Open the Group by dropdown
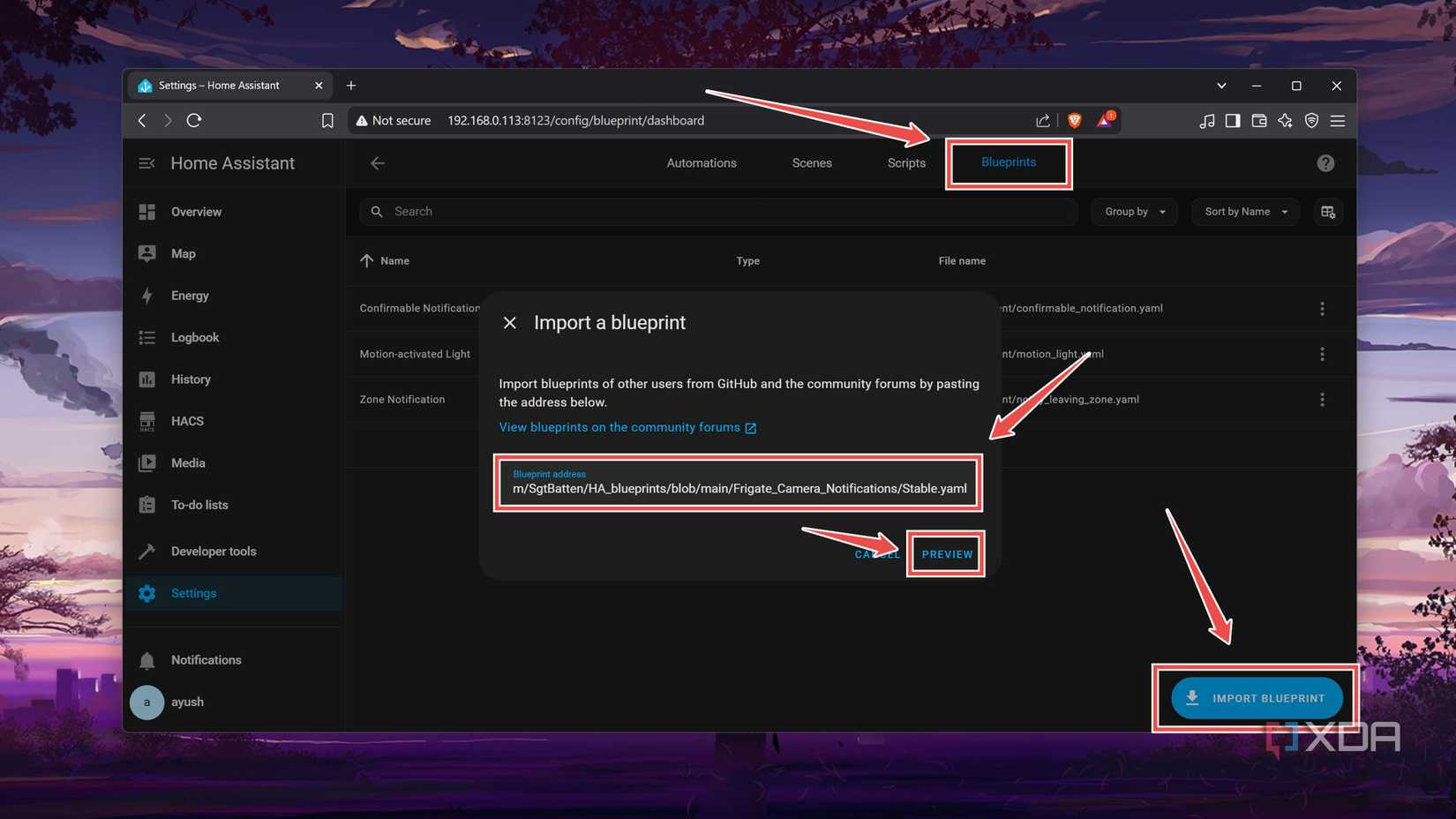This screenshot has height=819, width=1456. point(1134,211)
